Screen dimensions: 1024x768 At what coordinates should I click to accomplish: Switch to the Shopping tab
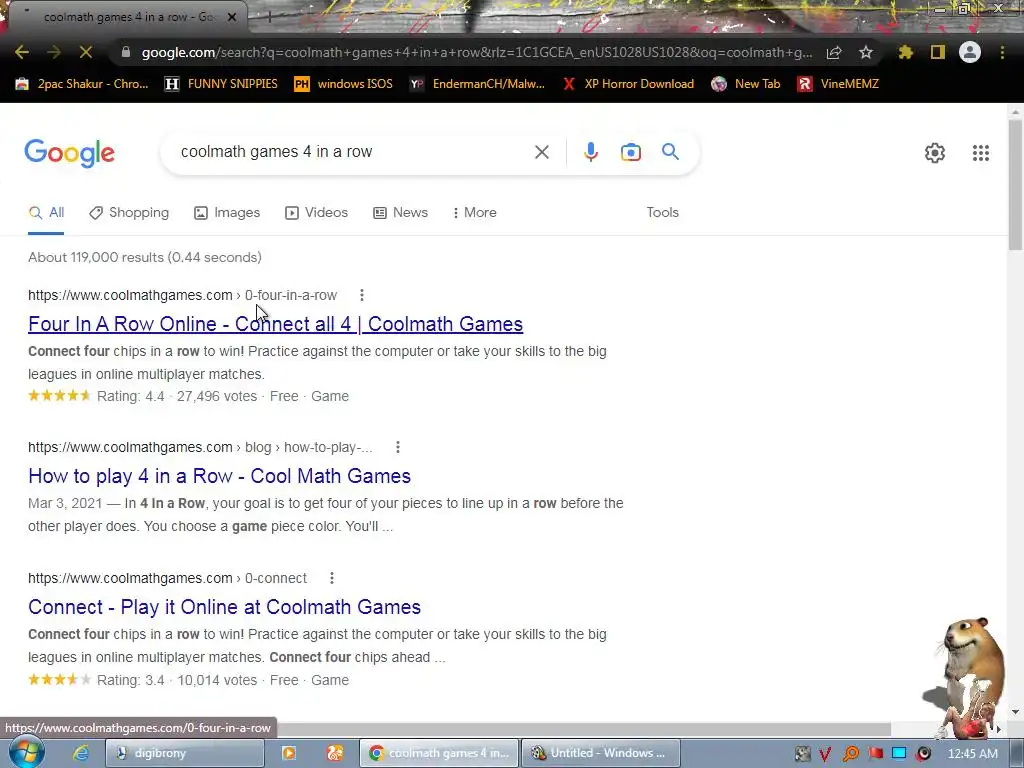click(x=129, y=212)
